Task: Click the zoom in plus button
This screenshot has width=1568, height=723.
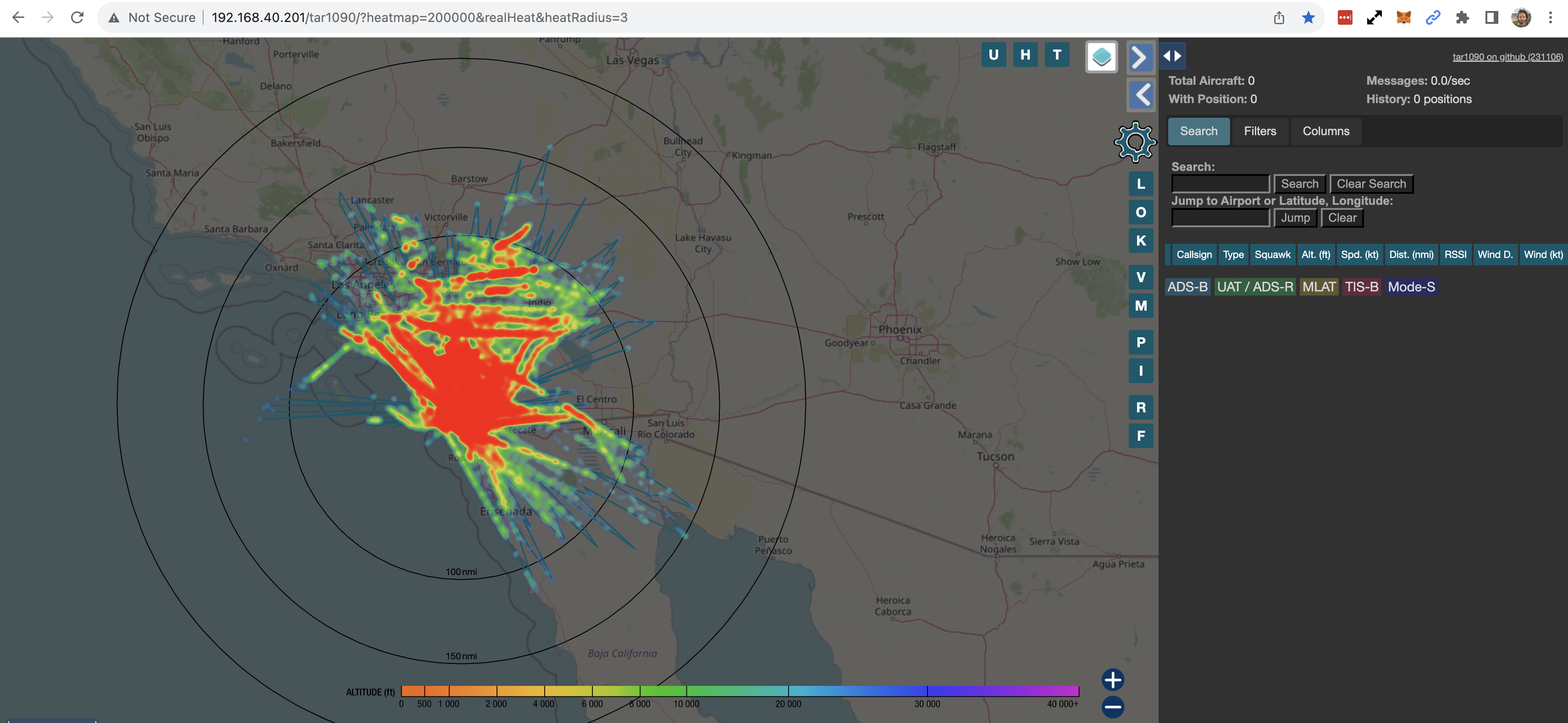Action: coord(1112,680)
